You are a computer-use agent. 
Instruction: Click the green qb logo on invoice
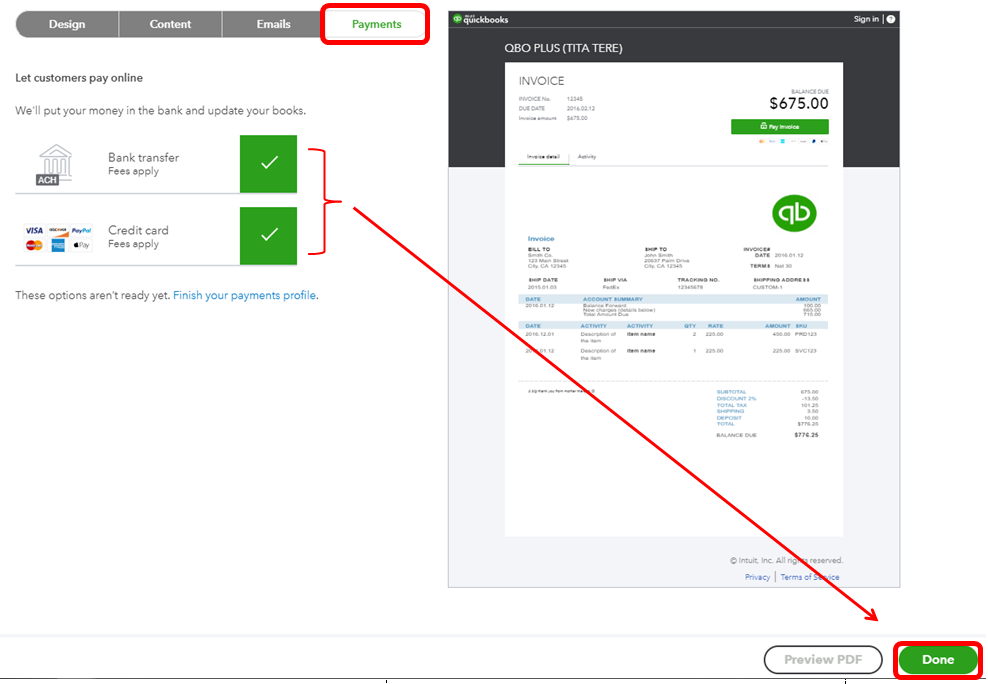(x=794, y=213)
